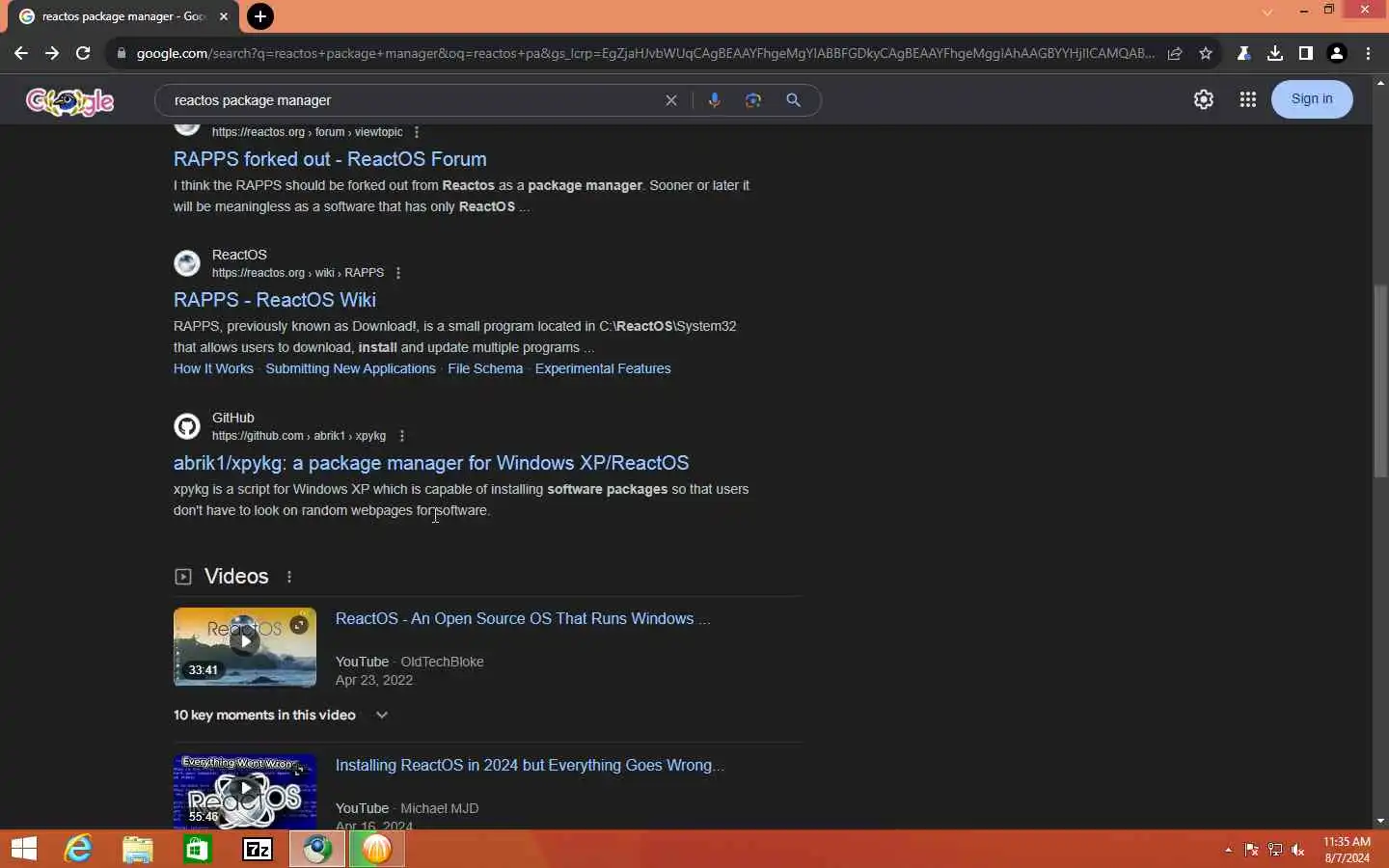Screen dimensions: 1389x868
Task: Select the reactos package manager tab
Action: pos(123,16)
